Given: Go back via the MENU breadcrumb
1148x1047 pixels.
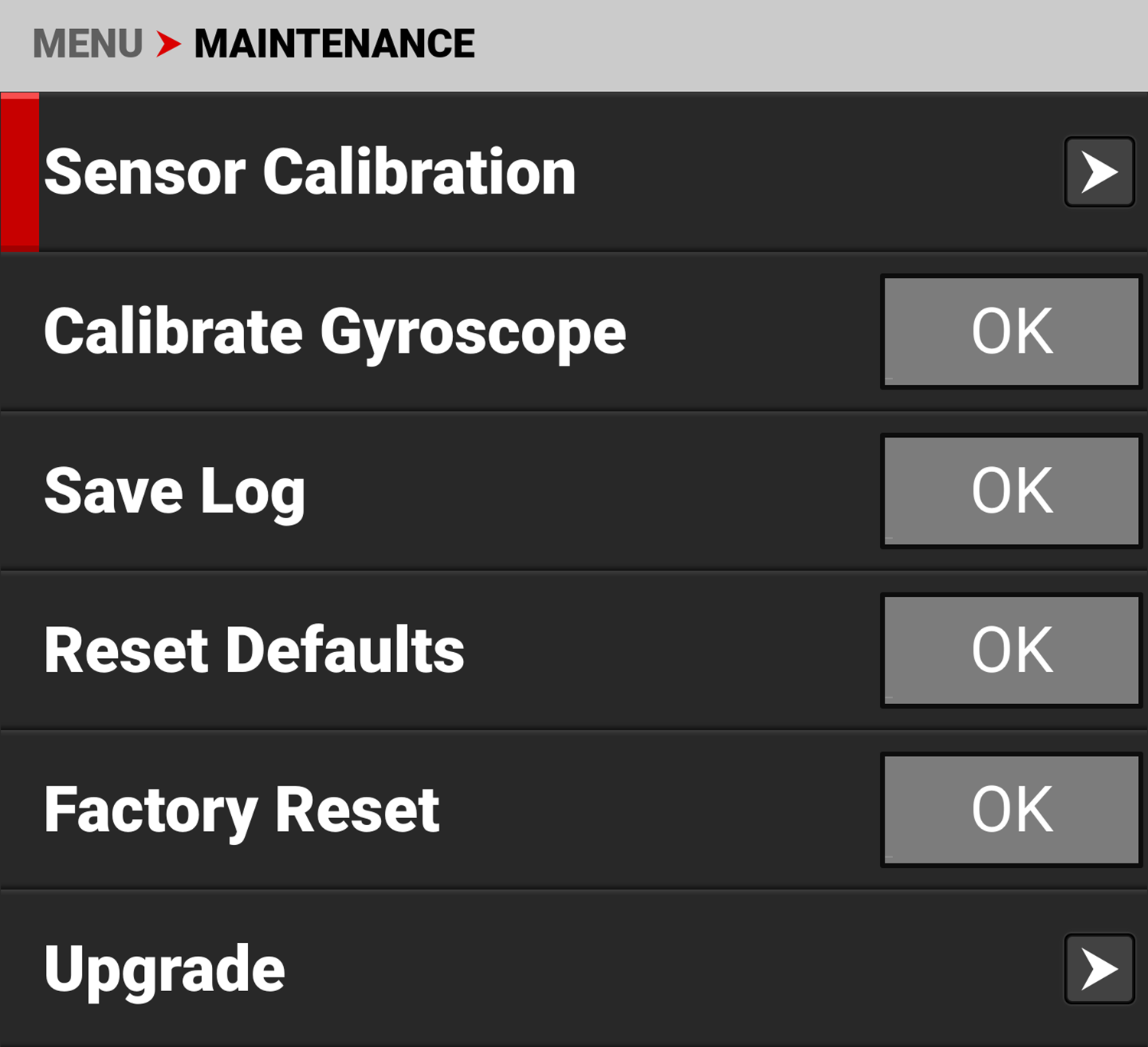Looking at the screenshot, I should coord(87,44).
